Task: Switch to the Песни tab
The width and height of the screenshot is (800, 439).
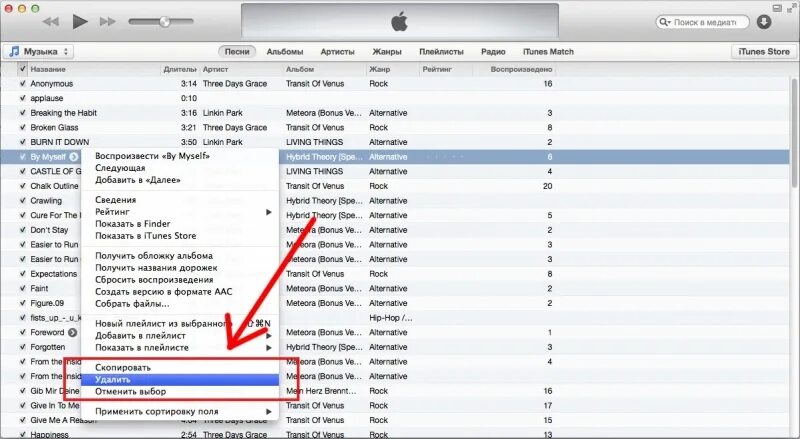Action: (x=237, y=52)
